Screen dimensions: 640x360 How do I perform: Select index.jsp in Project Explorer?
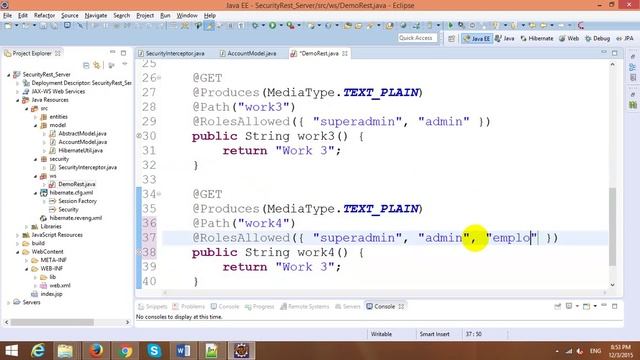pyautogui.click(x=51, y=294)
